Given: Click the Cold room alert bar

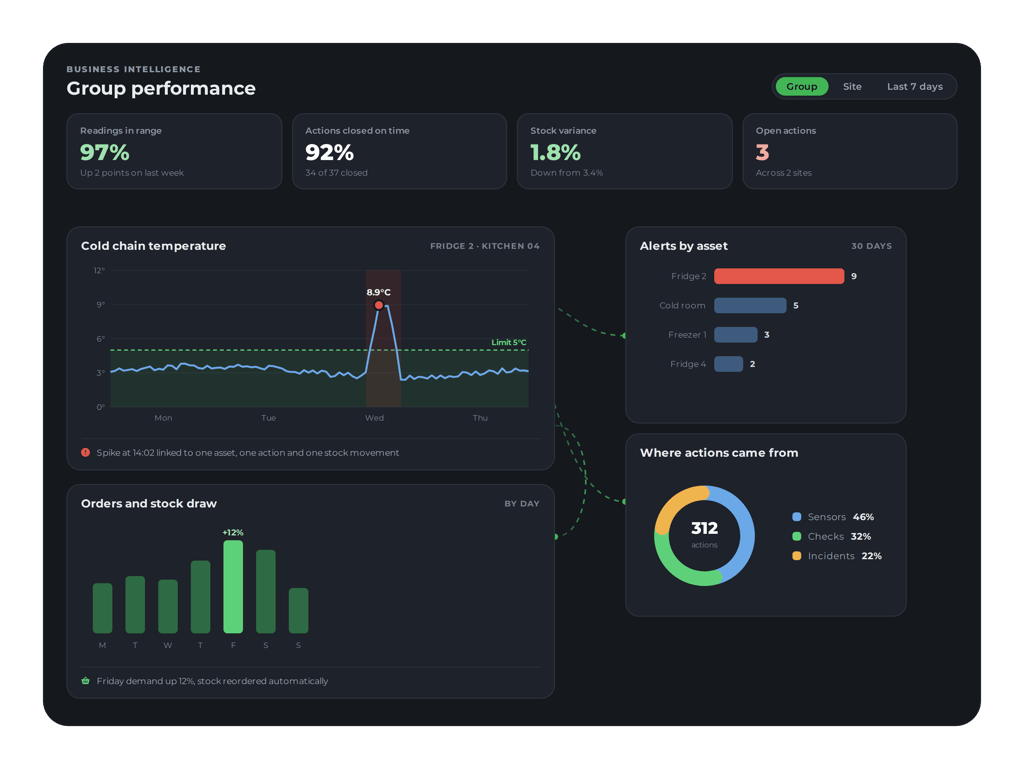Looking at the screenshot, I should click(750, 306).
